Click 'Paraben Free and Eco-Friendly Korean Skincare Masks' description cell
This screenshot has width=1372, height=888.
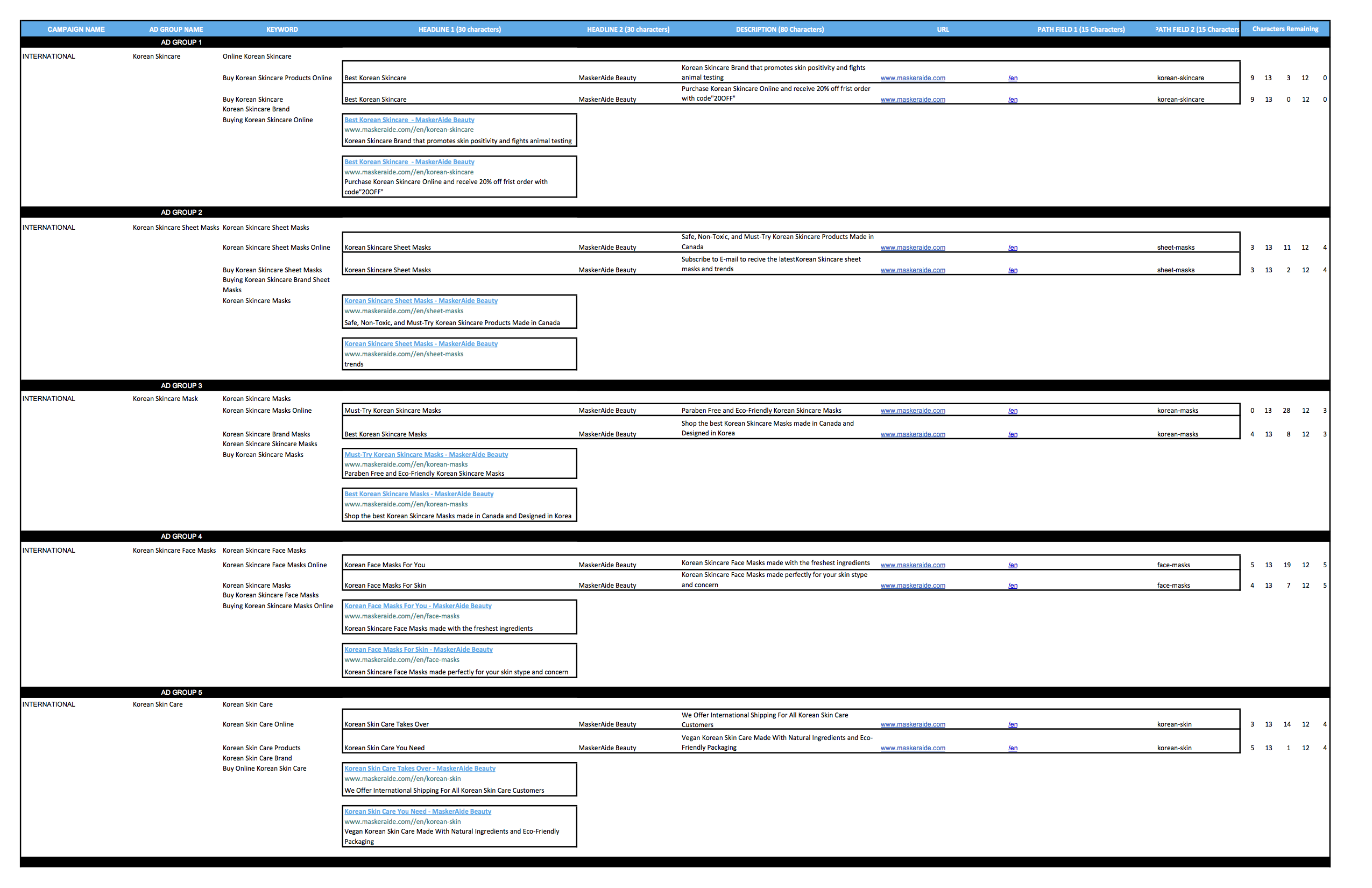click(761, 411)
